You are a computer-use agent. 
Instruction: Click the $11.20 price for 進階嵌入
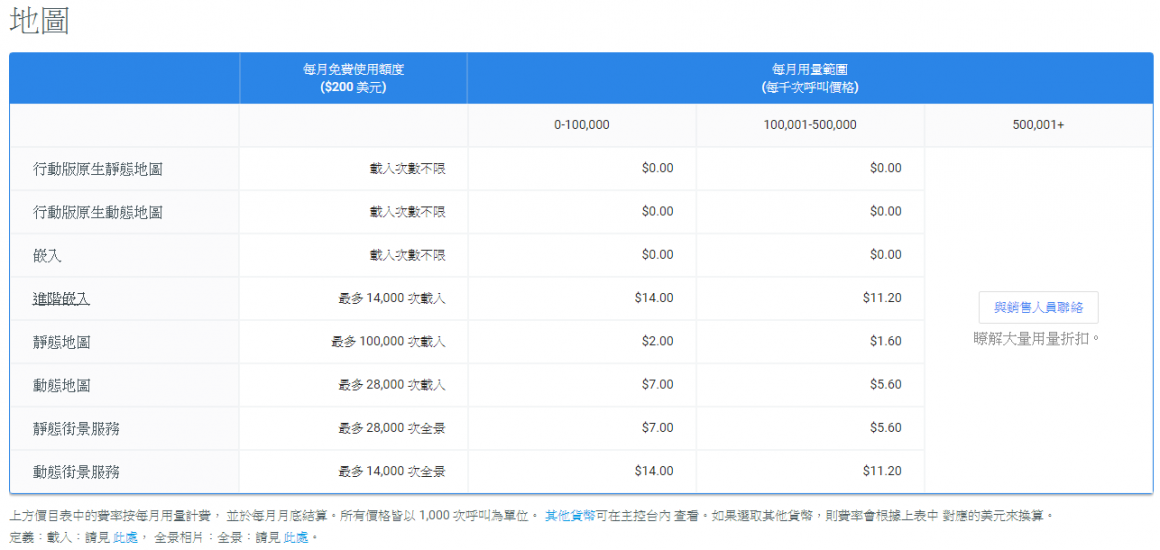[x=883, y=298]
